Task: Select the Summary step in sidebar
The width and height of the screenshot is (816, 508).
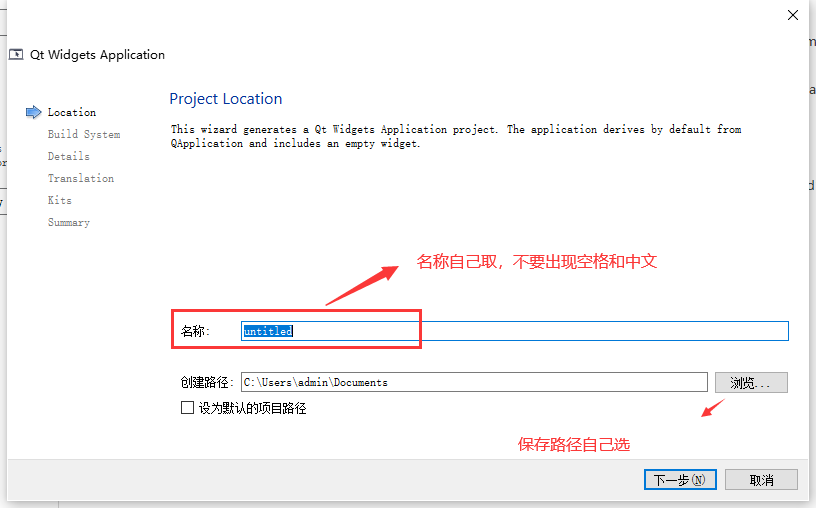Action: pyautogui.click(x=69, y=222)
